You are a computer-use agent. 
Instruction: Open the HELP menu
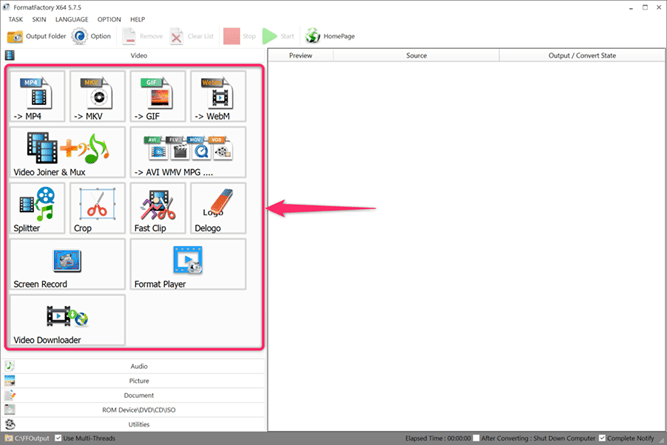point(137,20)
